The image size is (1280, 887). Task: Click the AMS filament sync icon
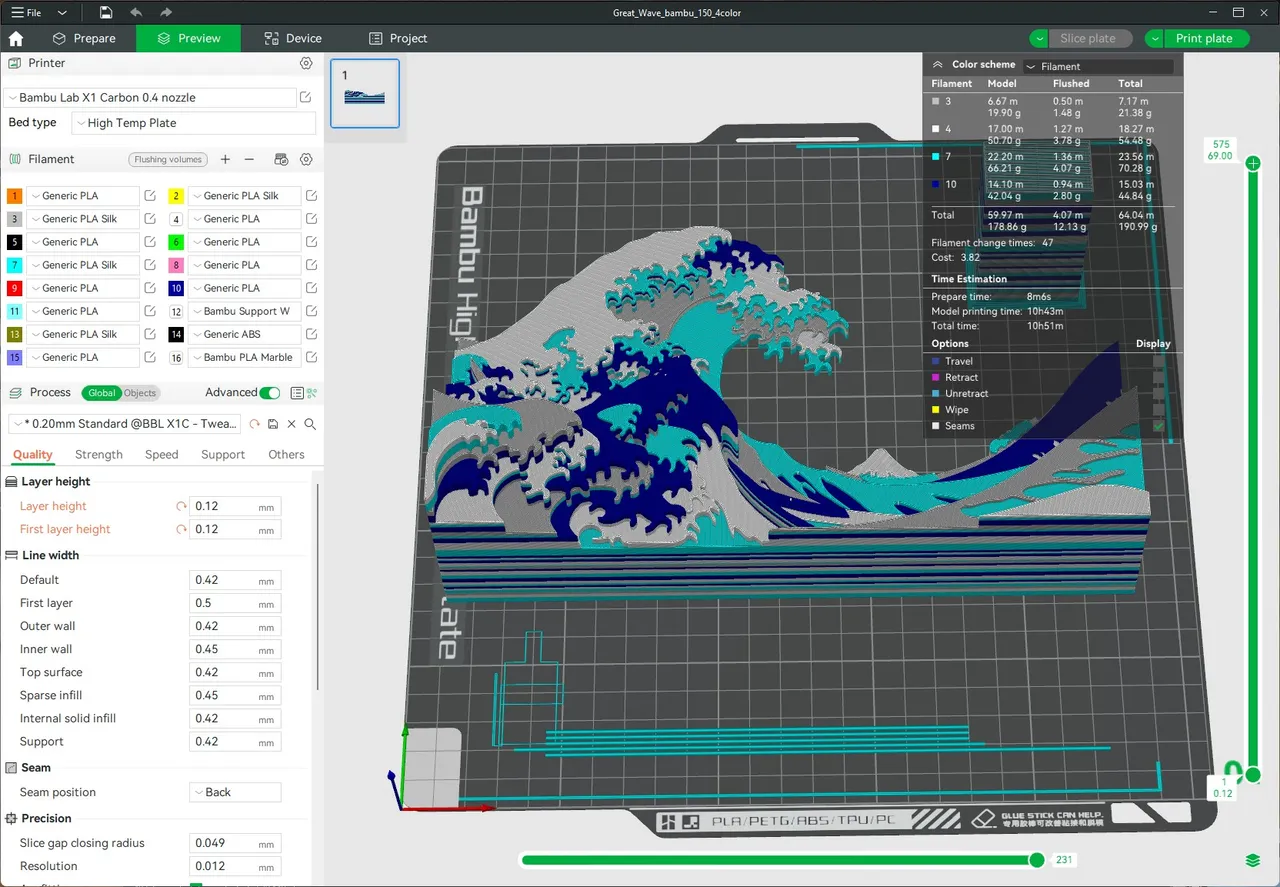(282, 159)
